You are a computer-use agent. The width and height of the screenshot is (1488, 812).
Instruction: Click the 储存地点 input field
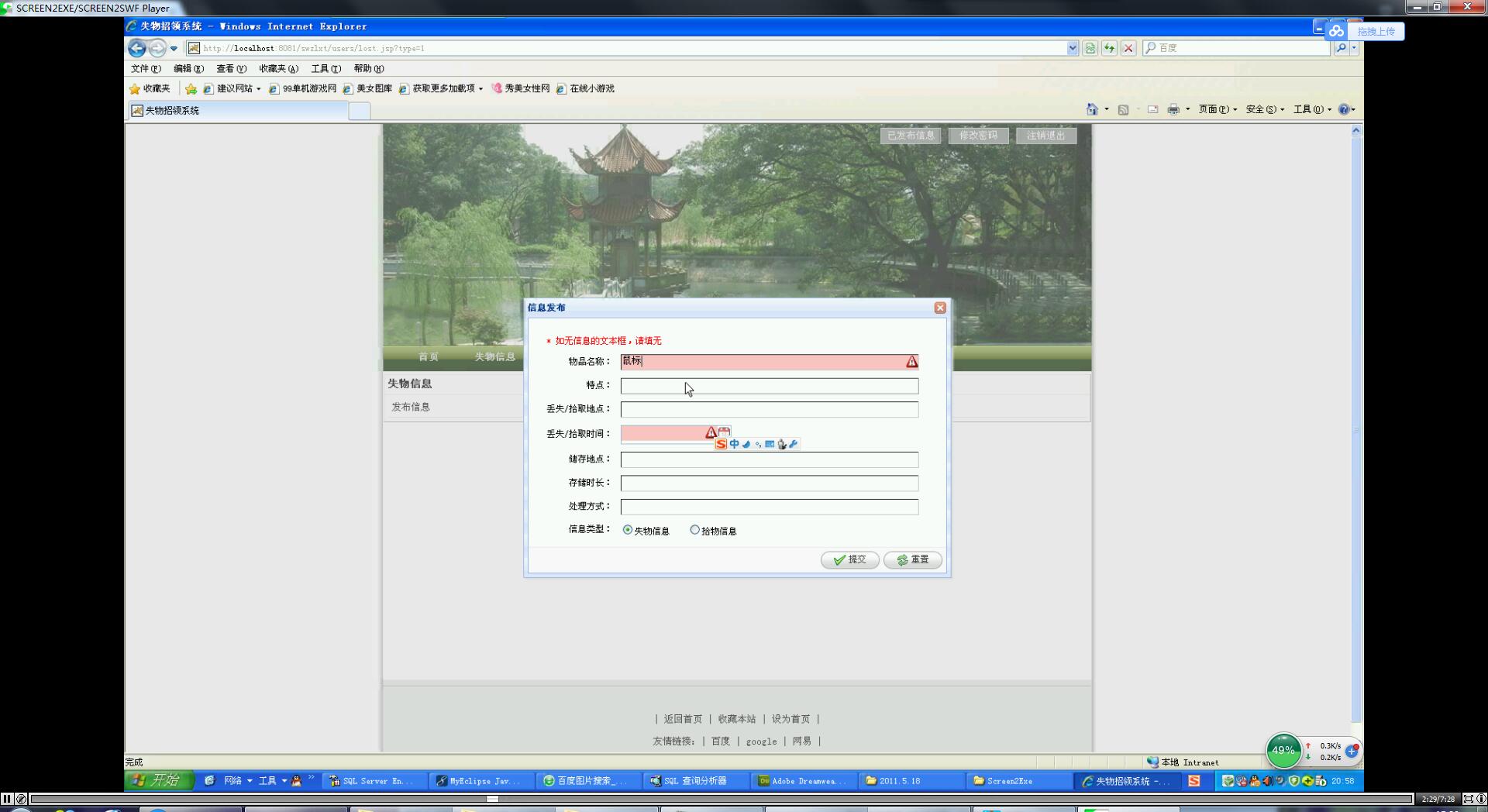coord(770,459)
